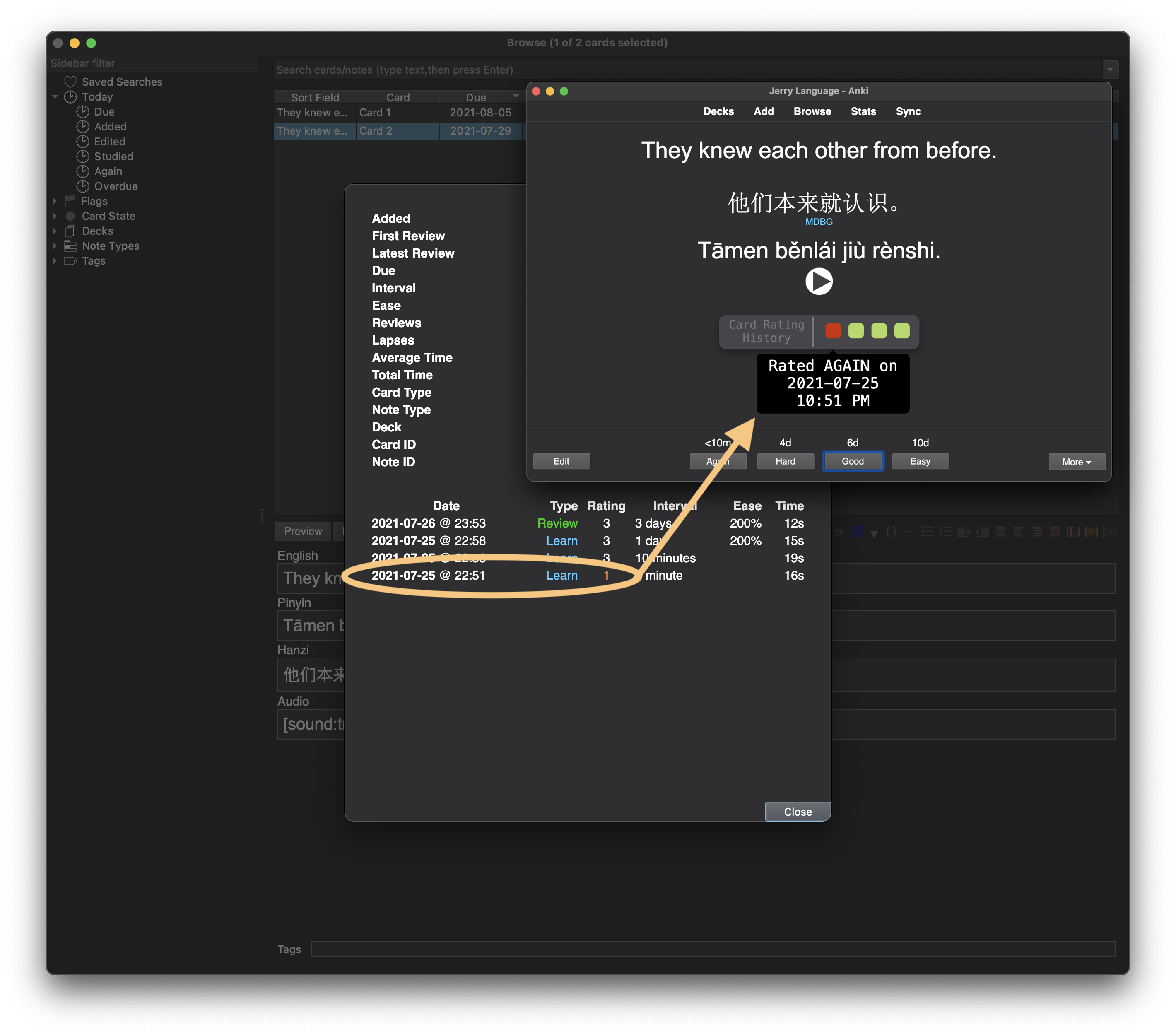
Task: Click the red Again rating history square
Action: click(833, 331)
